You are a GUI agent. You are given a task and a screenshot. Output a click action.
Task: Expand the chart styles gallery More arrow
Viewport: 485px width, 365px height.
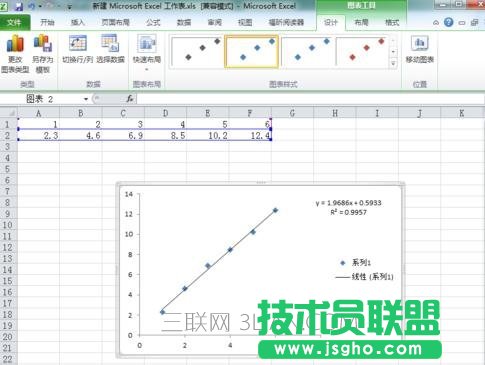point(393,63)
